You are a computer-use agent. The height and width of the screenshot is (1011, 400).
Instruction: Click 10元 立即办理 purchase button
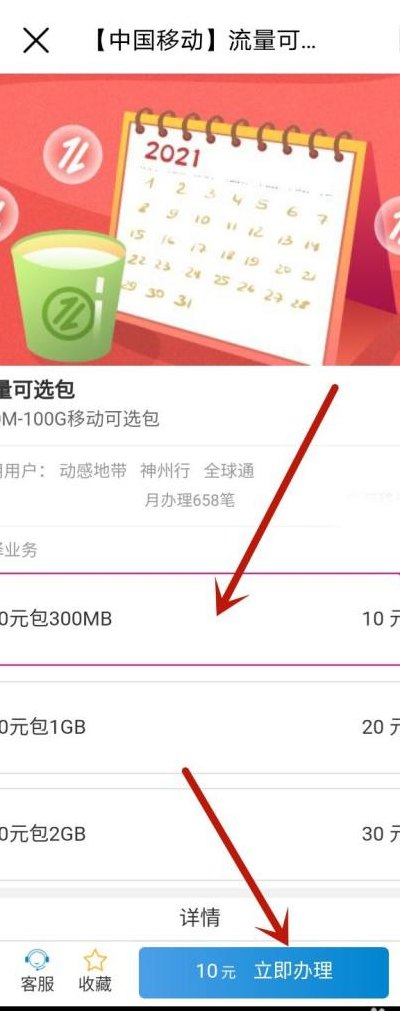click(x=264, y=972)
